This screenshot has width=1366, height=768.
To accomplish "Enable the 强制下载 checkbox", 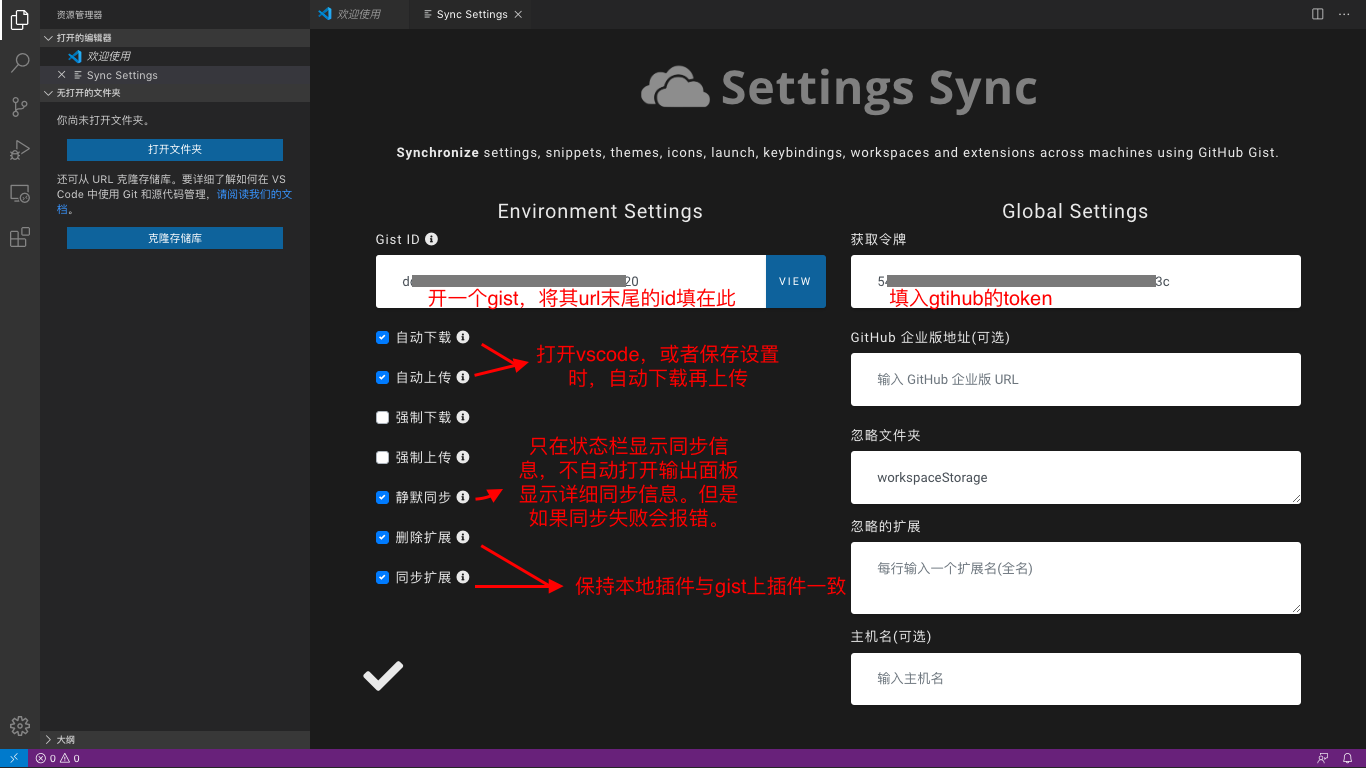I will (382, 418).
